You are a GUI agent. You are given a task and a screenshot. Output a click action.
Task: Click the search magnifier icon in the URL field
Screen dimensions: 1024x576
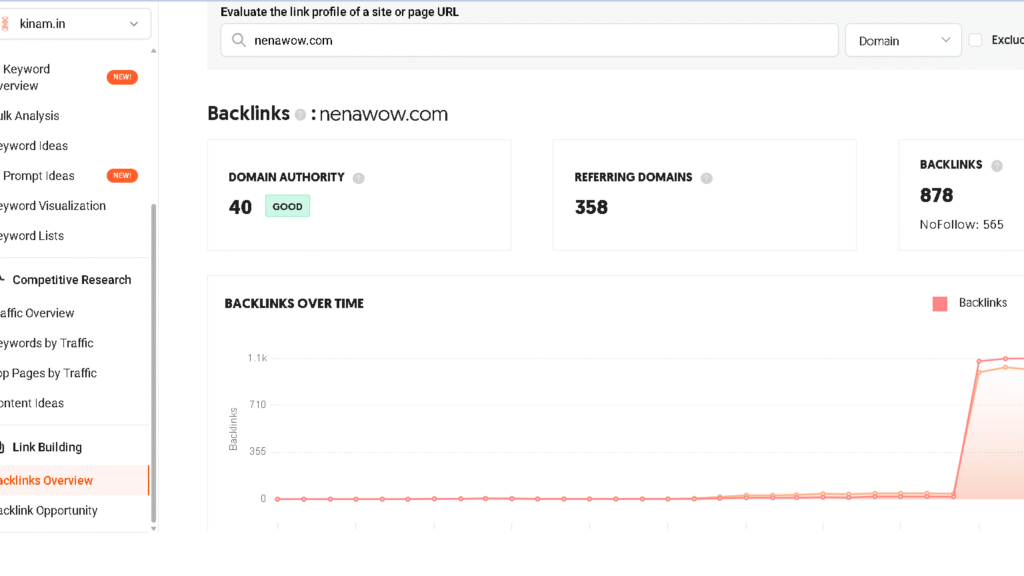click(238, 40)
